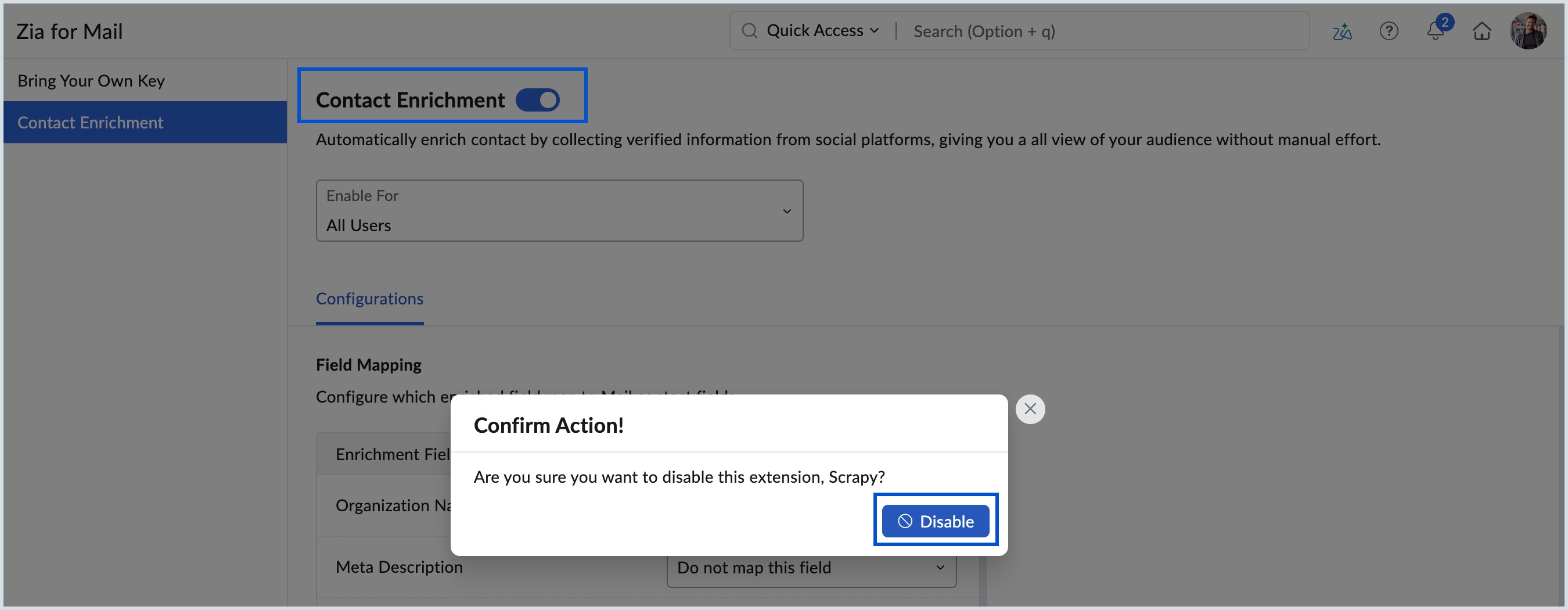1568x610 pixels.
Task: Click the home icon in the header
Action: 1482,30
